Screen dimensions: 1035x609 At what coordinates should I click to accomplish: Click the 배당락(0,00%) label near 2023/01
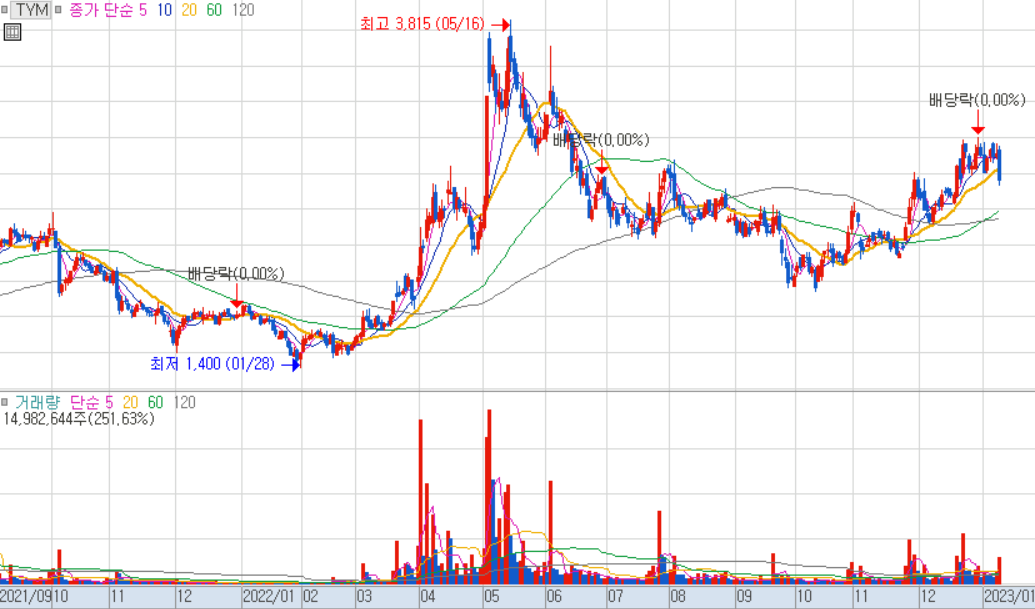click(x=977, y=100)
